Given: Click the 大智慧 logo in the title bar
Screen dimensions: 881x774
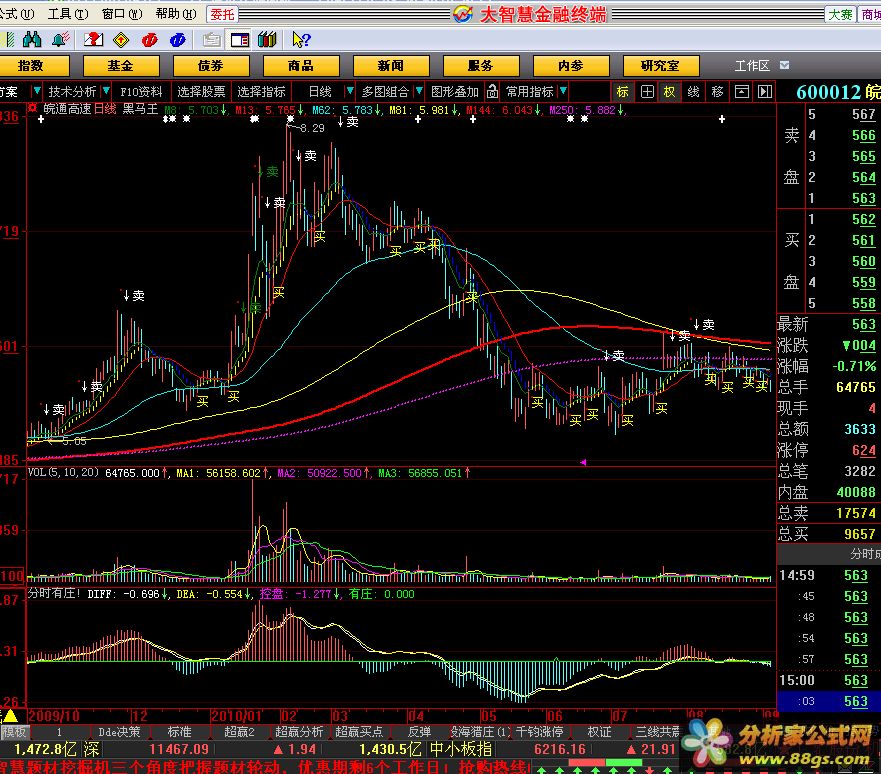Looking at the screenshot, I should tap(464, 14).
